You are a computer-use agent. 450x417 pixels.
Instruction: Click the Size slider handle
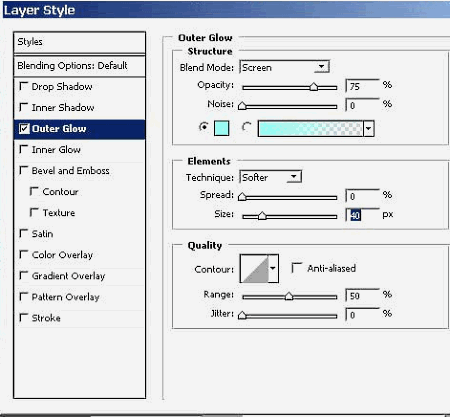262,216
